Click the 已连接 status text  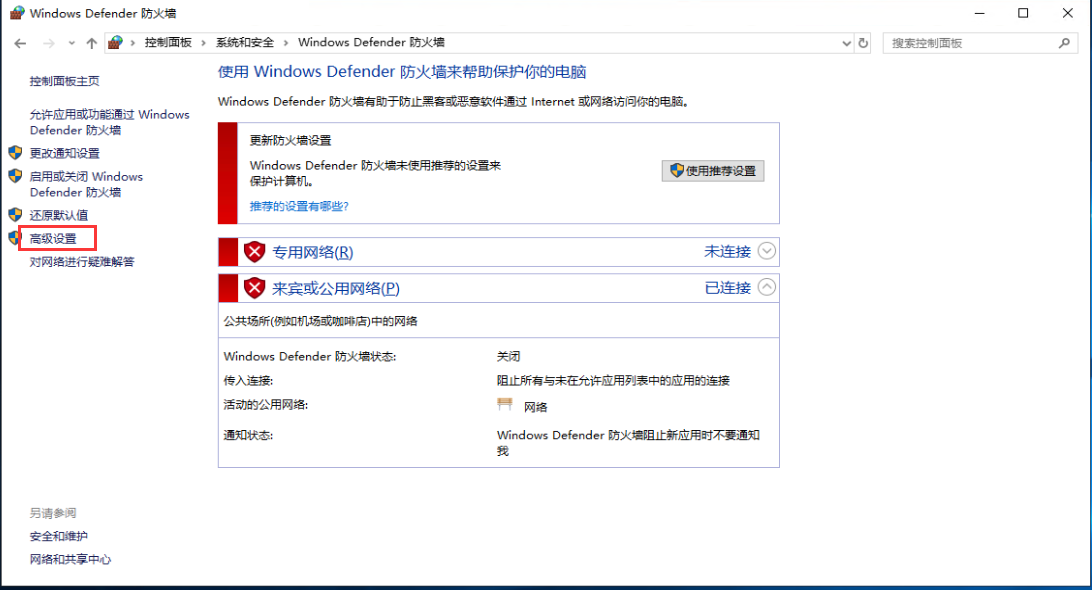pyautogui.click(x=727, y=288)
